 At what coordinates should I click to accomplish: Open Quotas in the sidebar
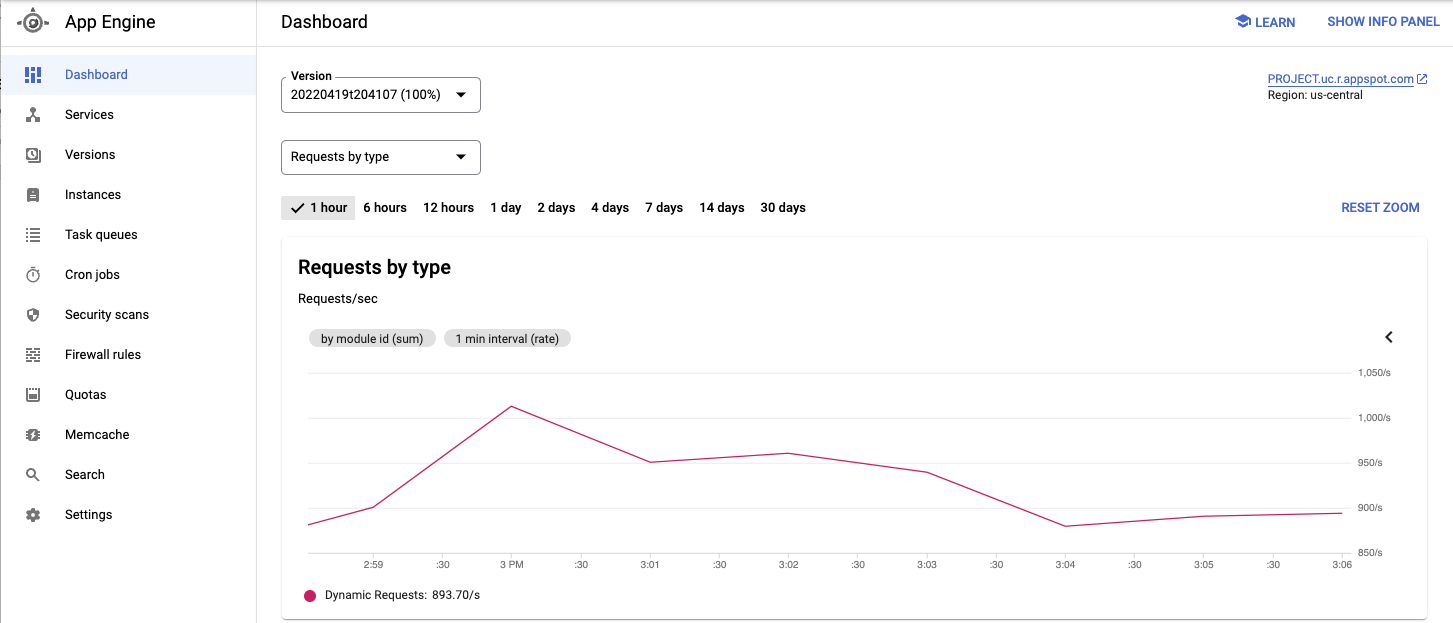point(128,395)
